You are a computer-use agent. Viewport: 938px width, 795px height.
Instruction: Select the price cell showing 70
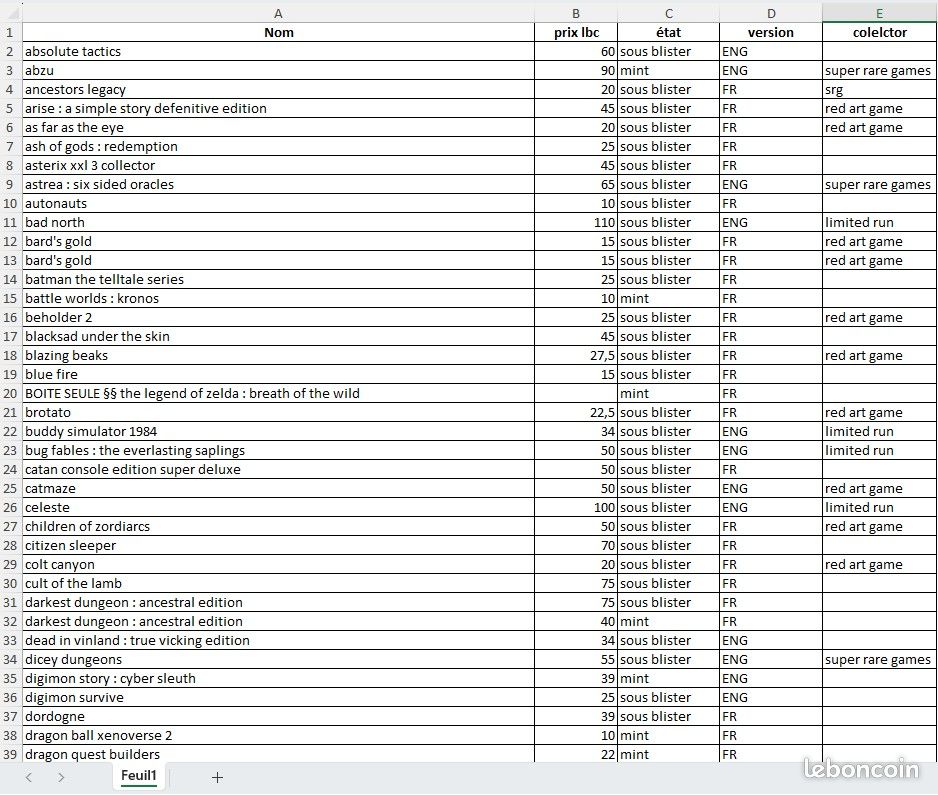click(575, 546)
